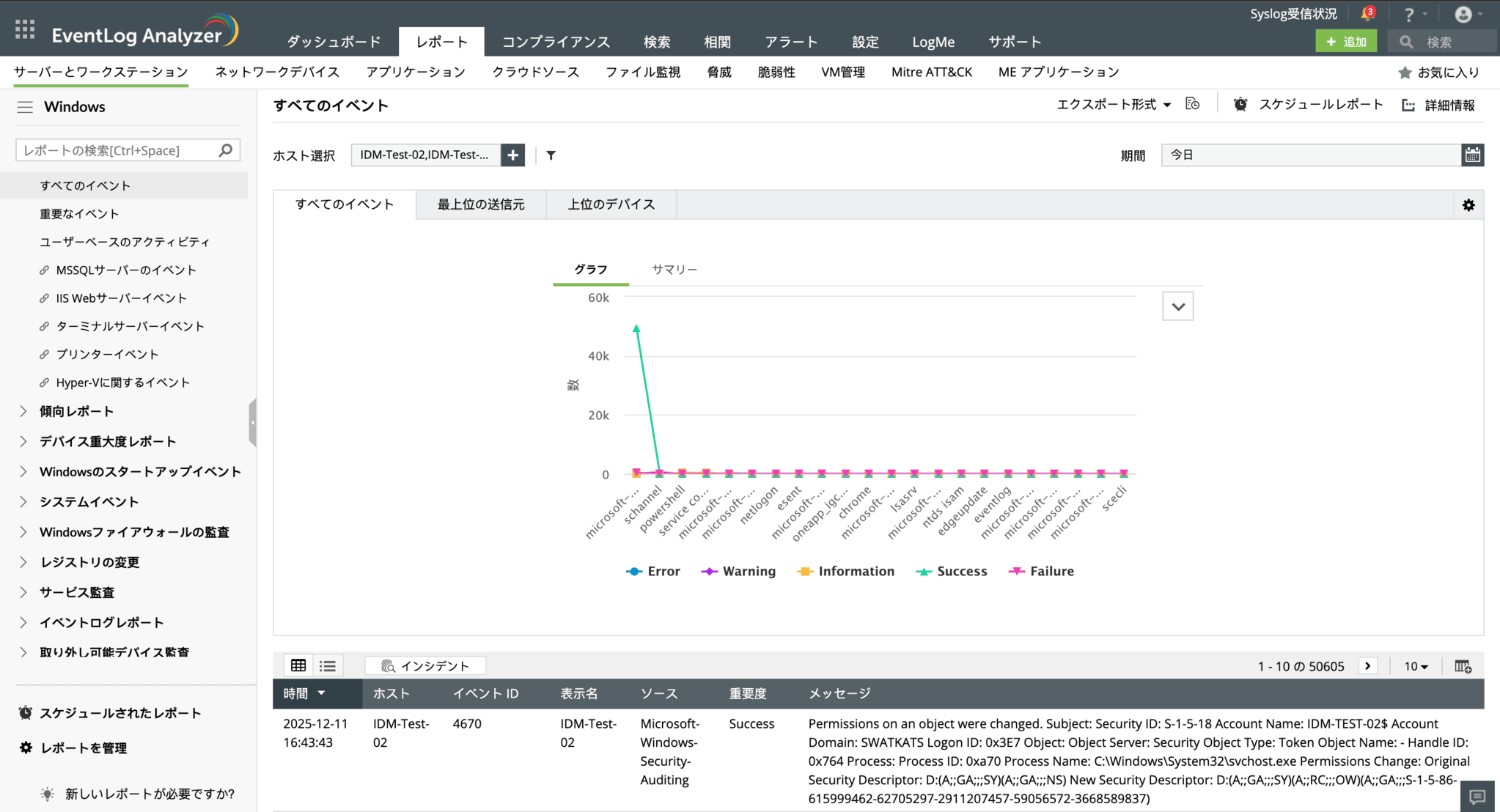Add a host with the plus icon
The width and height of the screenshot is (1500, 812).
(513, 155)
